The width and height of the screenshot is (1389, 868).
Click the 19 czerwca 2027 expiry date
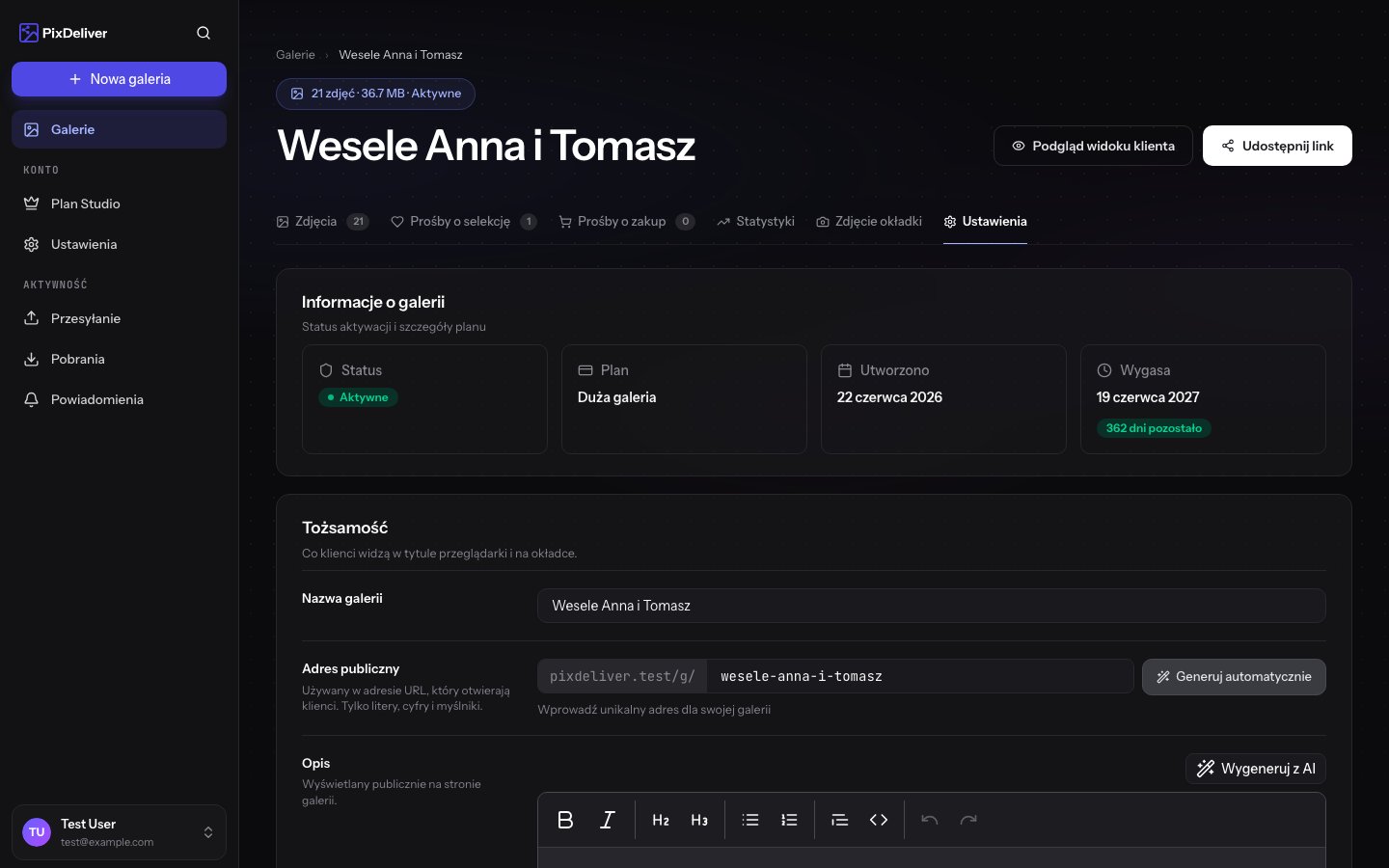[x=1148, y=397]
